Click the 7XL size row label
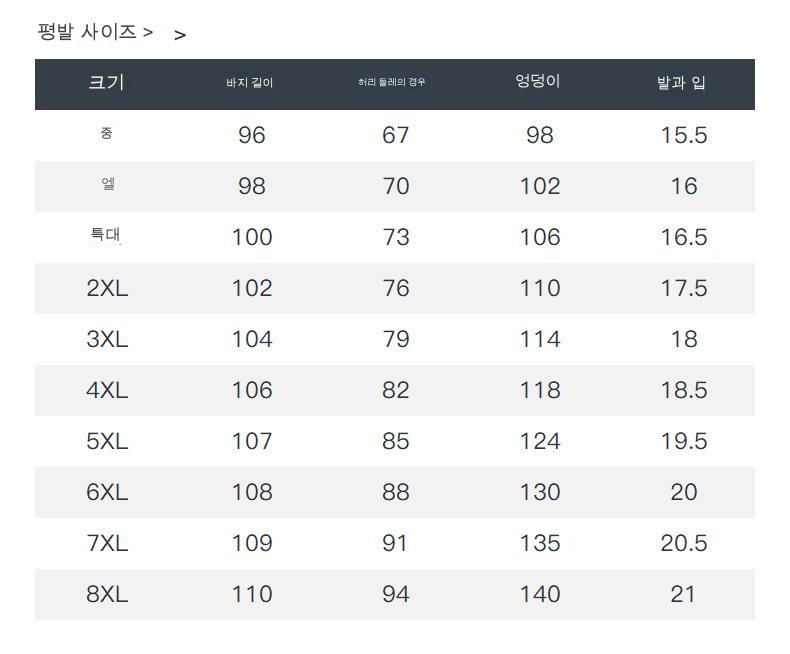The image size is (790, 654). [x=107, y=543]
